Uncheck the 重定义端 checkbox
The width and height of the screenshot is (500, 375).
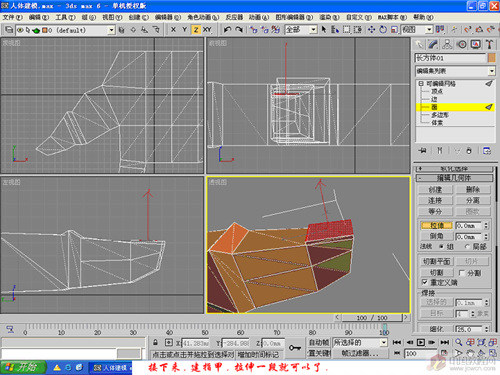(x=425, y=282)
